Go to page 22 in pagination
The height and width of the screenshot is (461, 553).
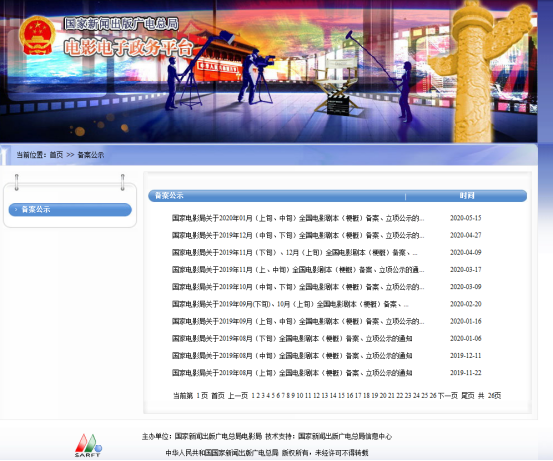click(x=400, y=396)
